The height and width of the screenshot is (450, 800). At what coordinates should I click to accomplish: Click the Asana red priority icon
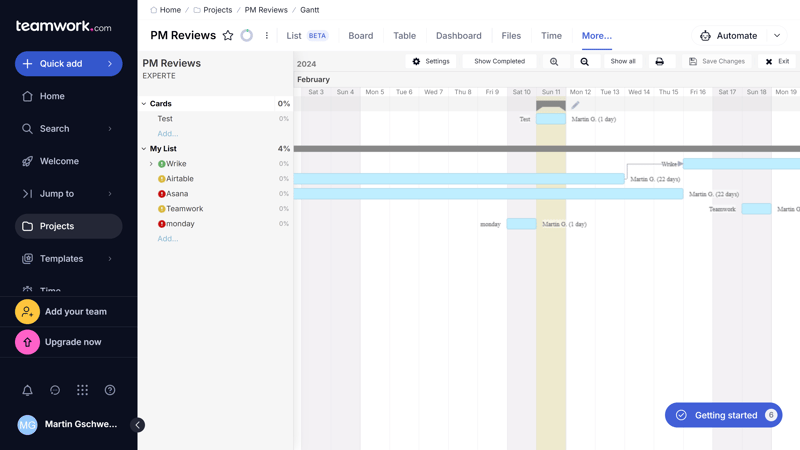point(162,194)
